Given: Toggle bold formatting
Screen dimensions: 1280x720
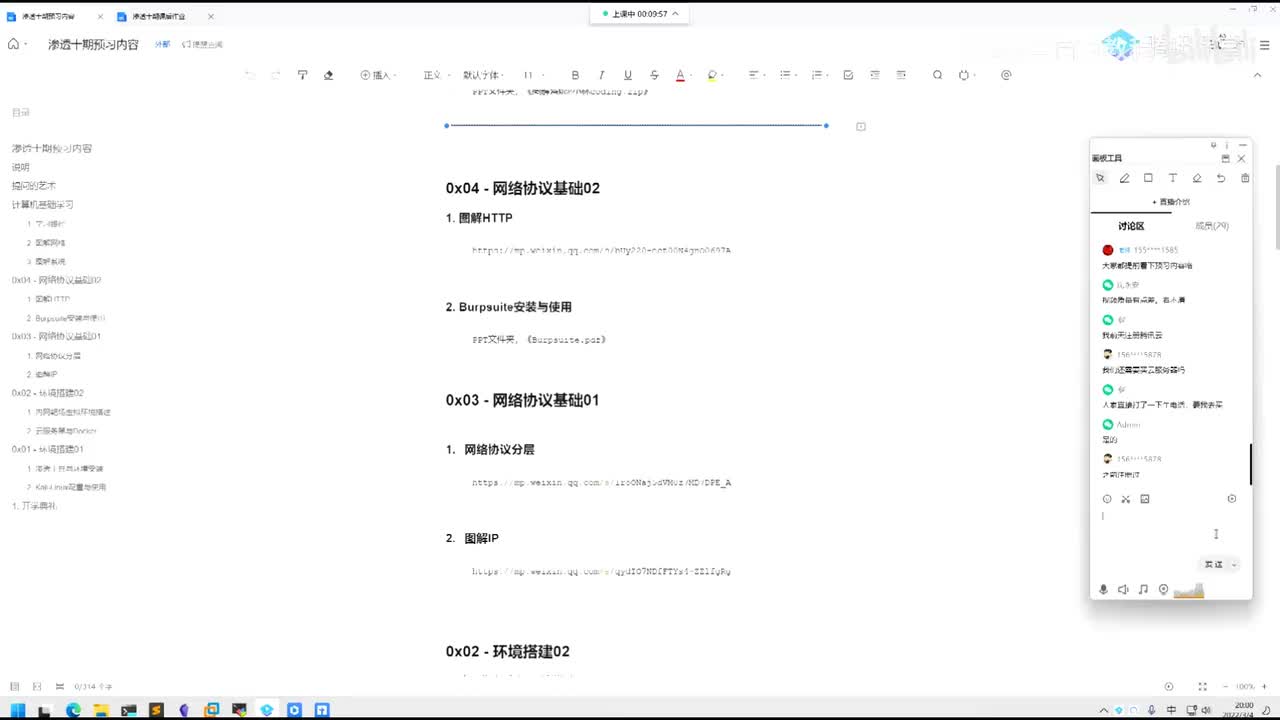Looking at the screenshot, I should tap(575, 75).
